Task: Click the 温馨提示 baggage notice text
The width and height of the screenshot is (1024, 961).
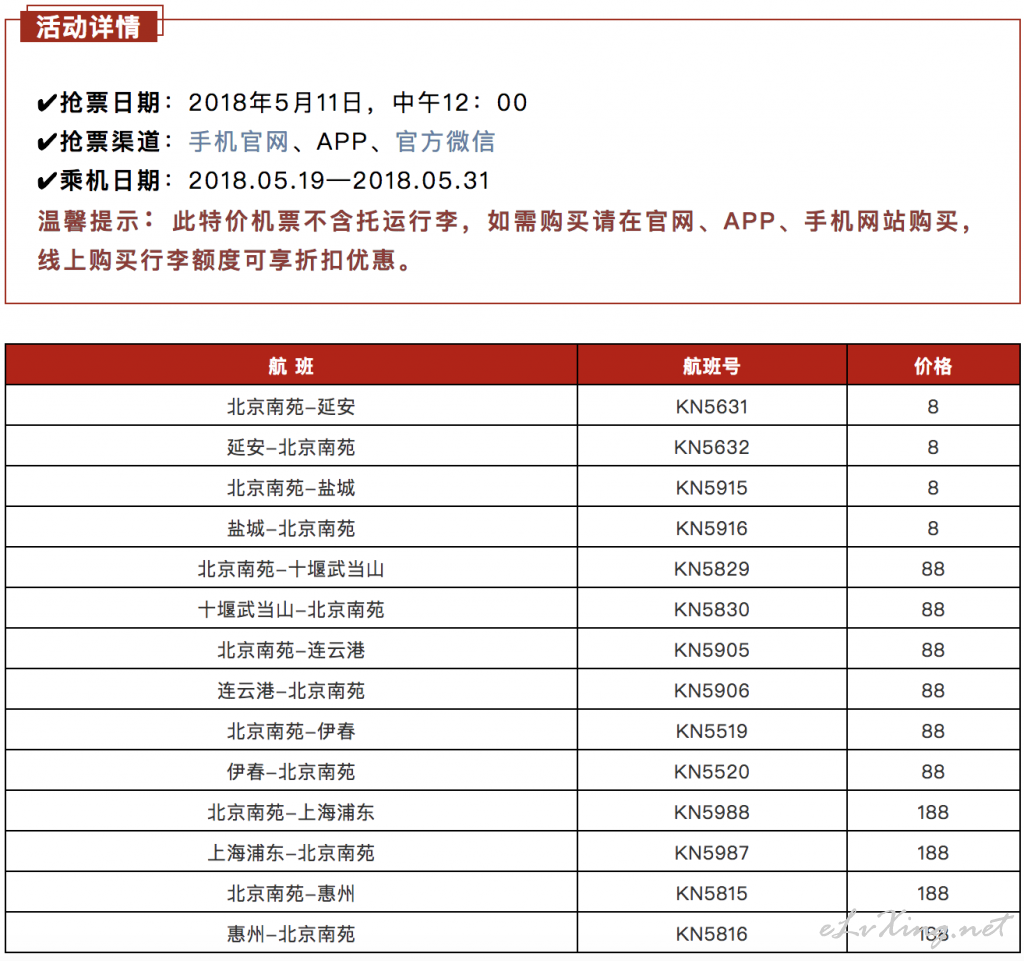Action: point(505,240)
